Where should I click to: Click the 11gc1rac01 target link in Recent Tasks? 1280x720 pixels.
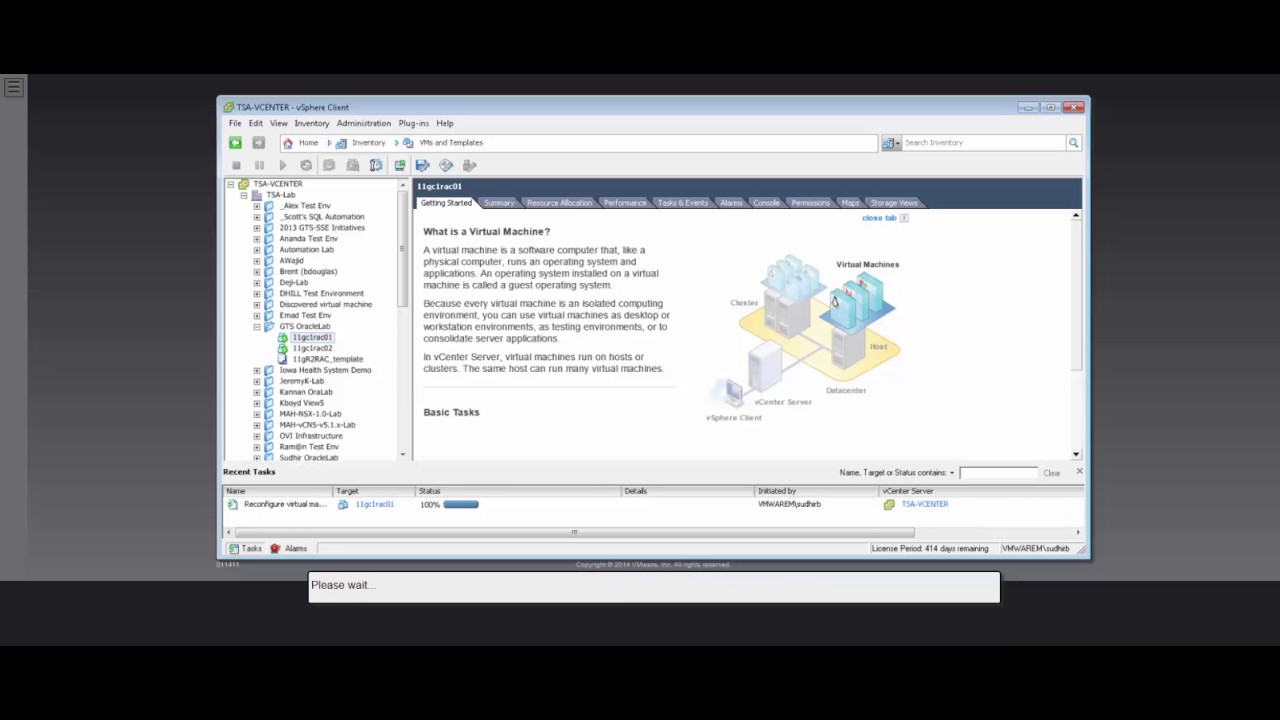tap(374, 505)
